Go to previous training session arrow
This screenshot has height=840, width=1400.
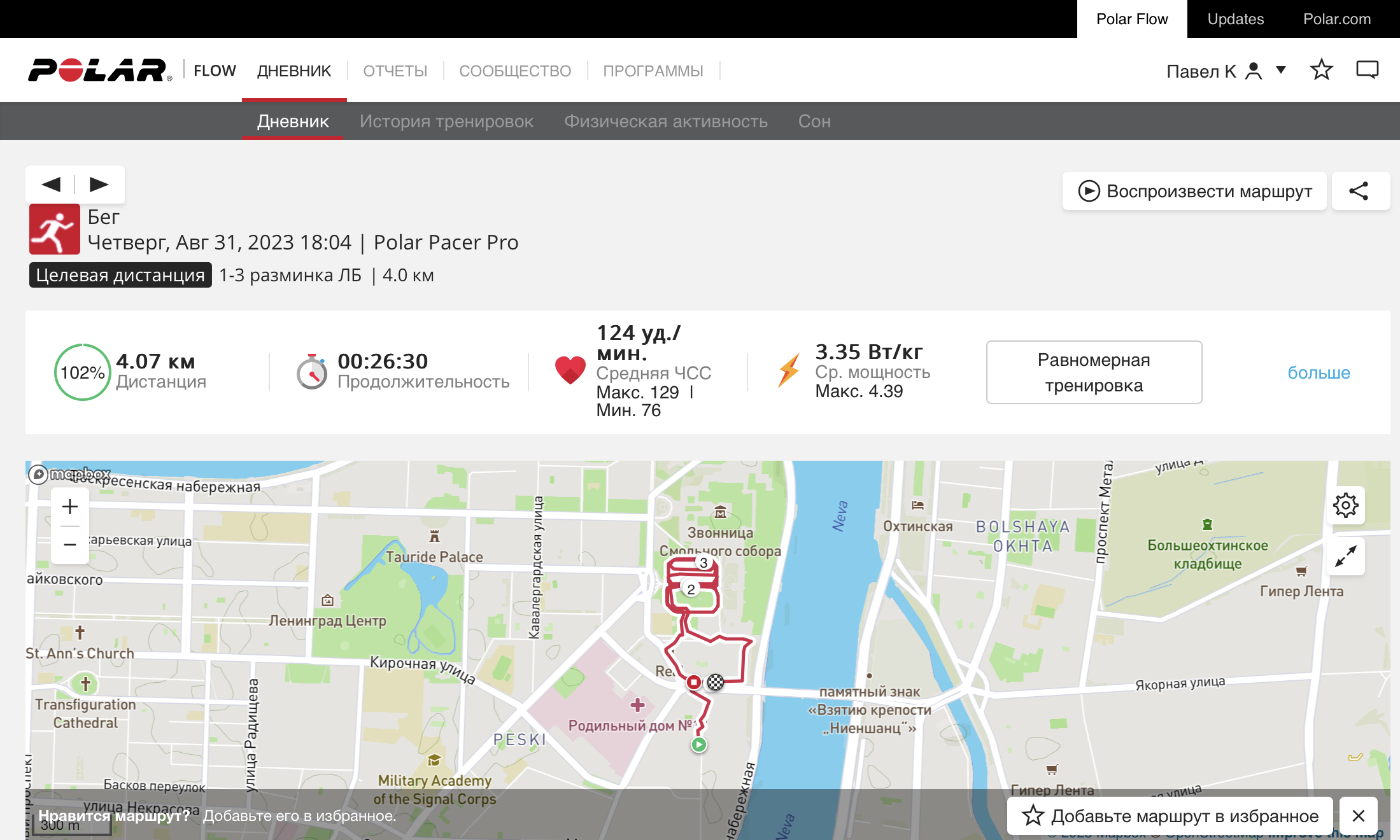[x=51, y=185]
